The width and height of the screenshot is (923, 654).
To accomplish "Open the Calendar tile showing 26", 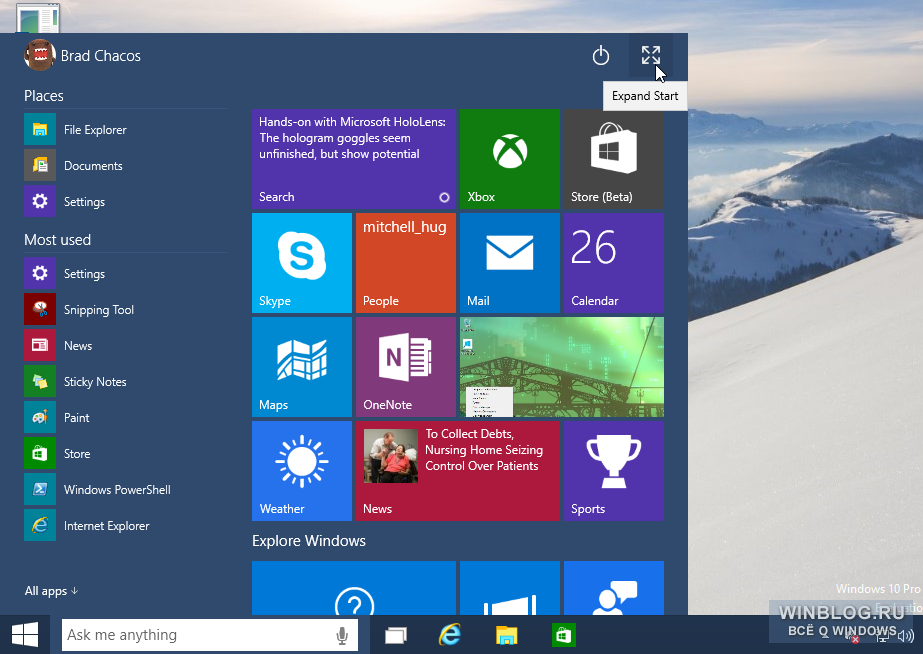I will [614, 263].
